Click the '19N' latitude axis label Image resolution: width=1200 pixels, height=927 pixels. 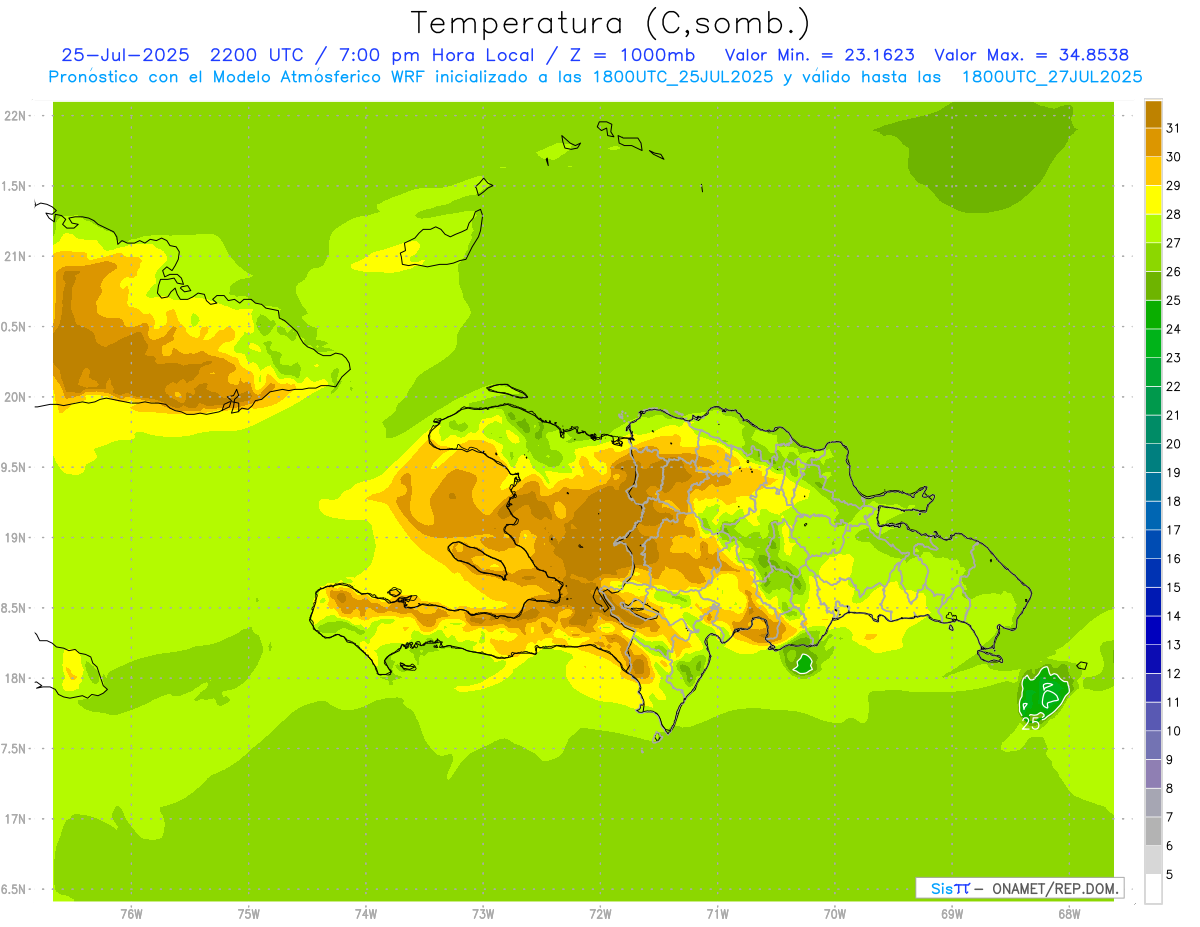pos(14,538)
